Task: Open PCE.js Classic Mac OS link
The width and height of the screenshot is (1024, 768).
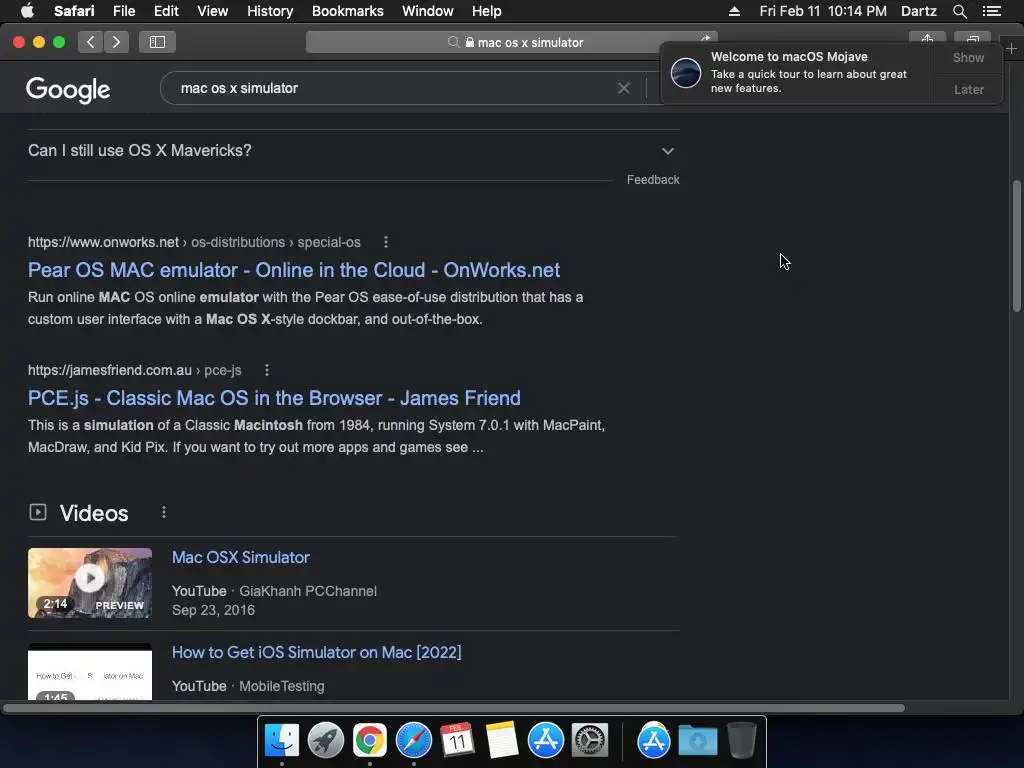Action: pyautogui.click(x=274, y=398)
